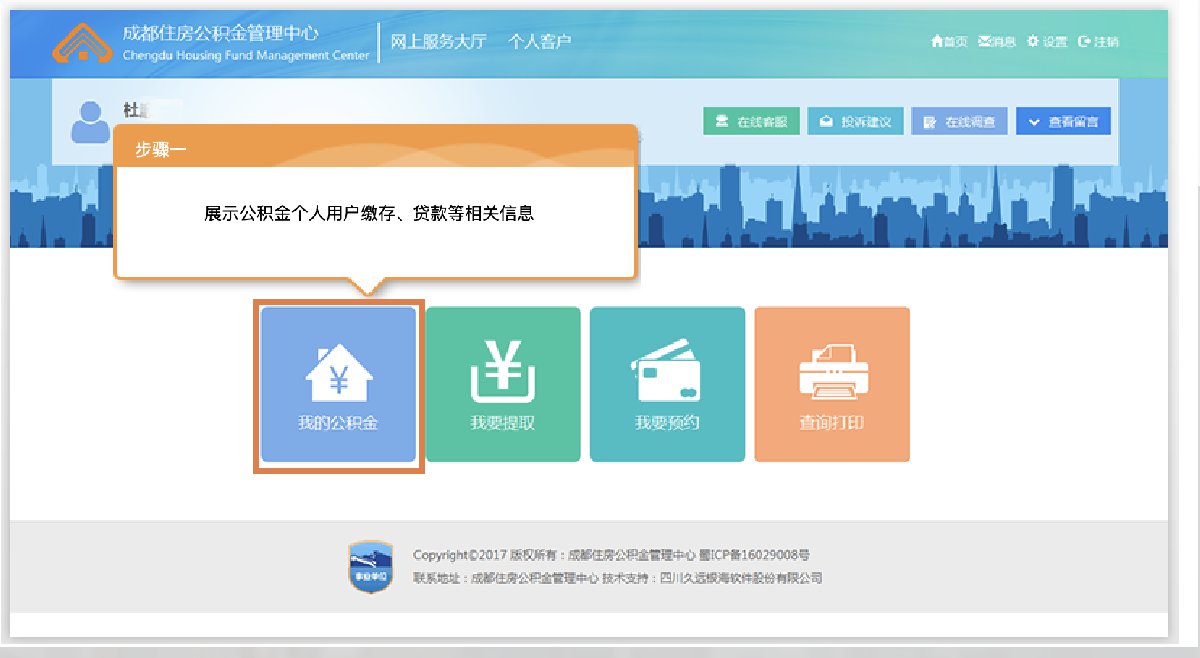This screenshot has height=658, width=1200.
Task: Click the Chengdu Housing Fund logo
Action: point(83,42)
